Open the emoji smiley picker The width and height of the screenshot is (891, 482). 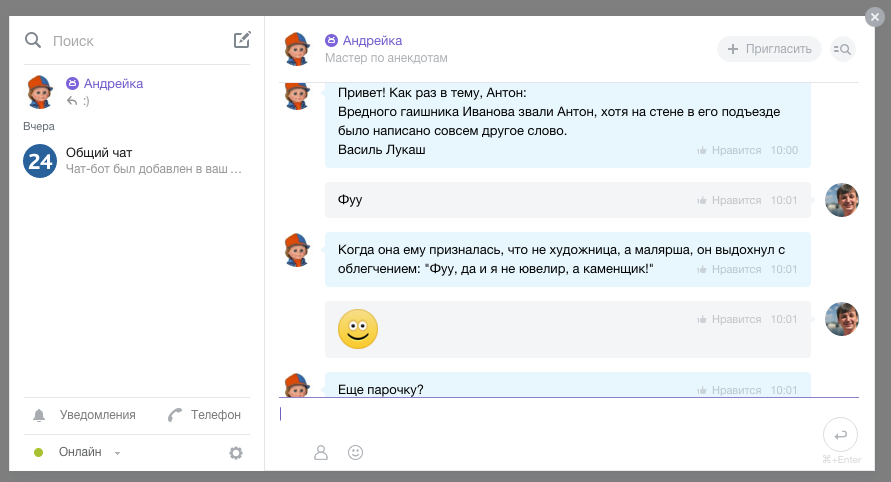pos(355,452)
